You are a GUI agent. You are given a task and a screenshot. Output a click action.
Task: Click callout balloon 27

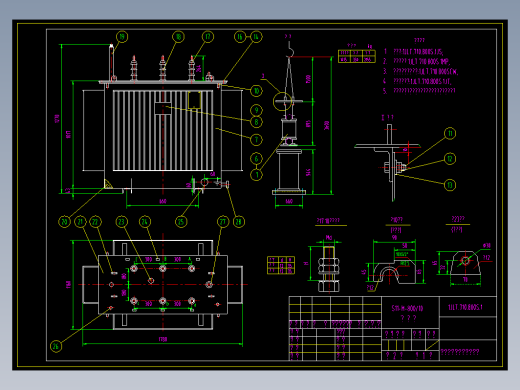pos(223,222)
